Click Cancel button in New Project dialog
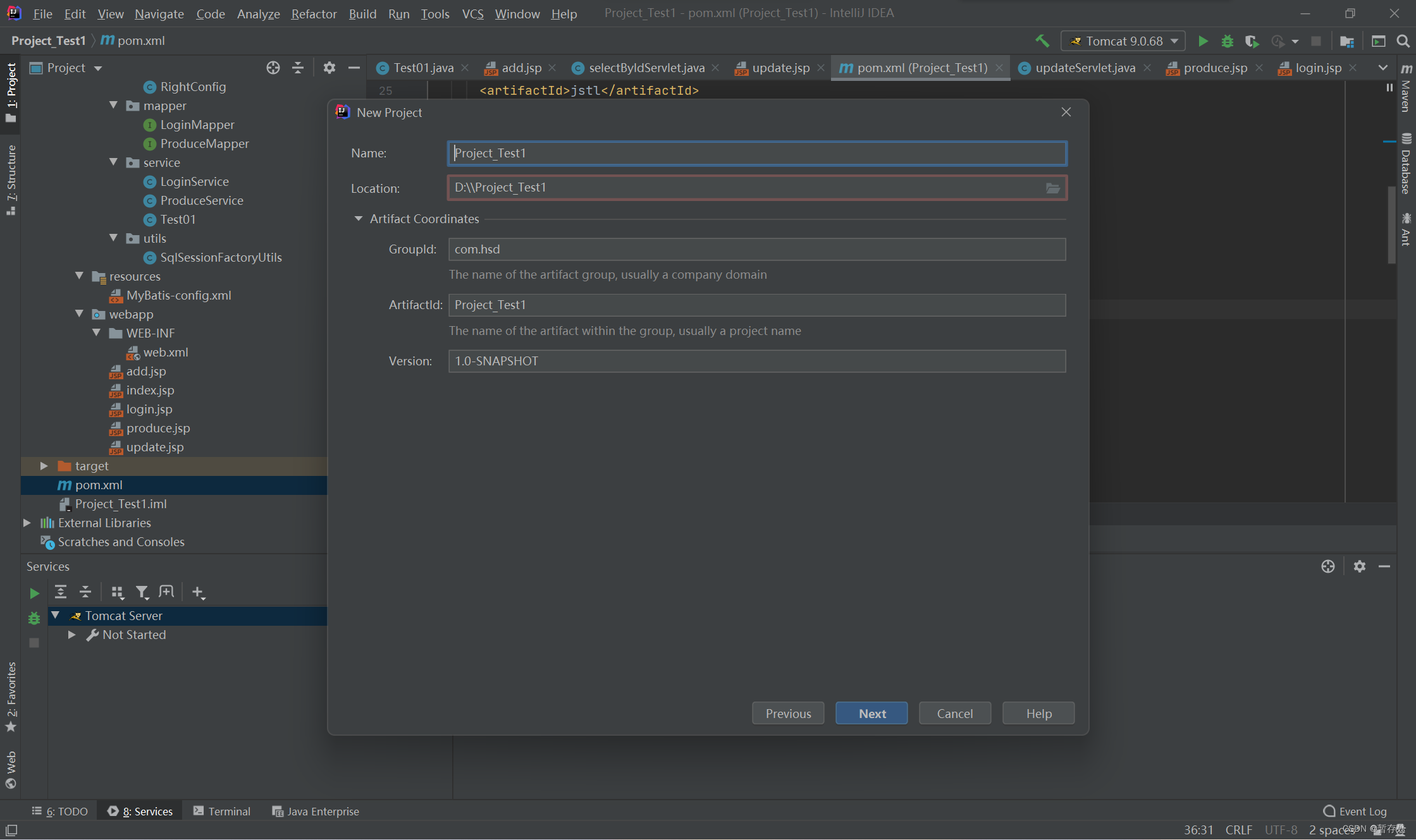The height and width of the screenshot is (840, 1416). coord(955,713)
